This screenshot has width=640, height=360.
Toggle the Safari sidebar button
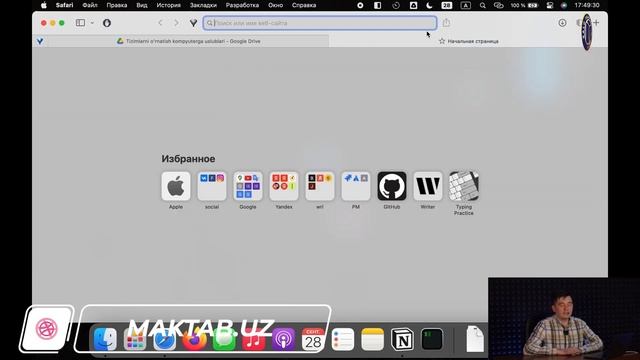point(80,23)
